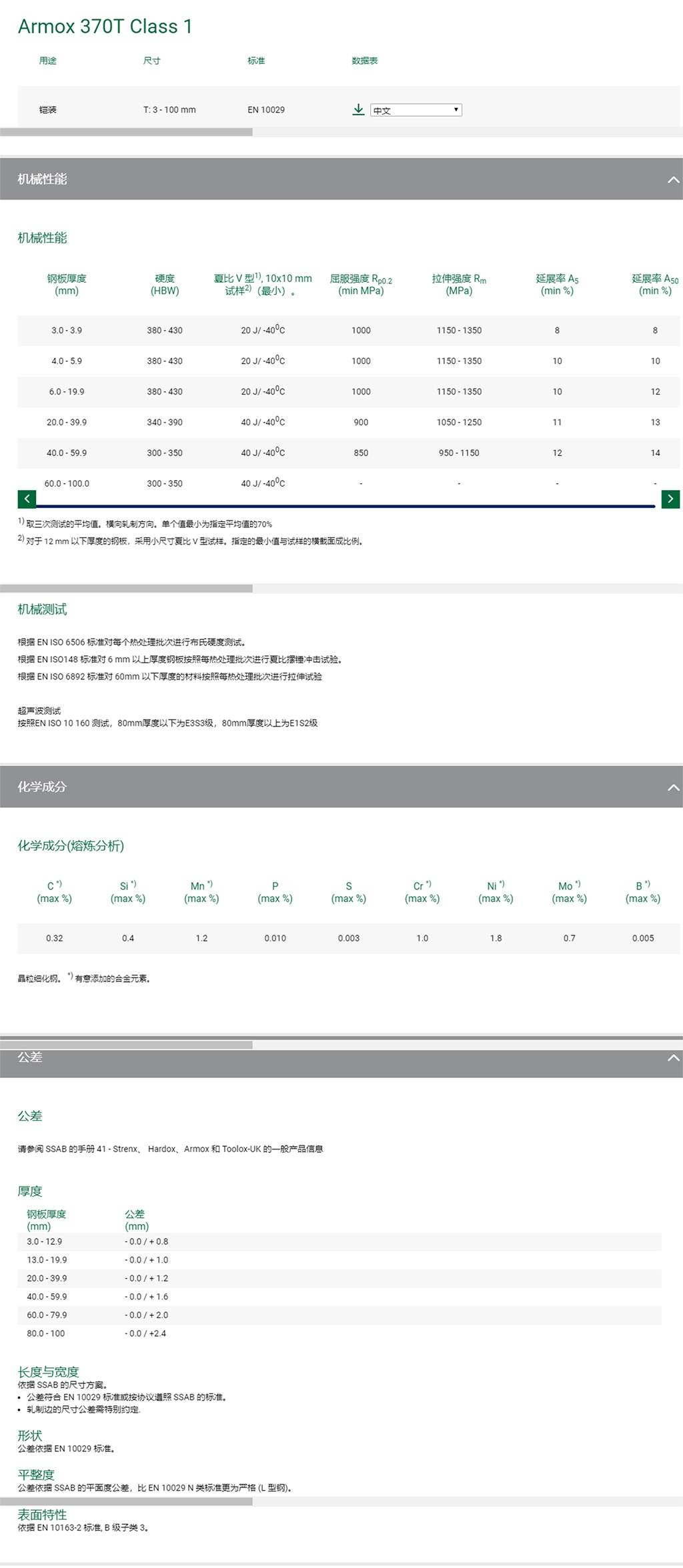
Task: Click the 超声波测试 label
Action: click(39, 711)
